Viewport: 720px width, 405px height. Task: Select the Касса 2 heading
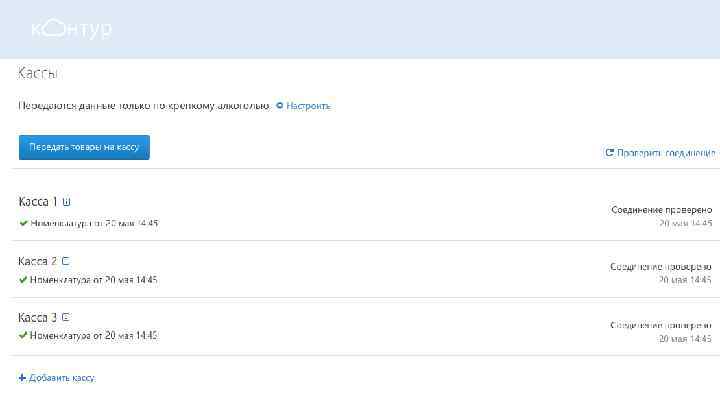[38, 261]
